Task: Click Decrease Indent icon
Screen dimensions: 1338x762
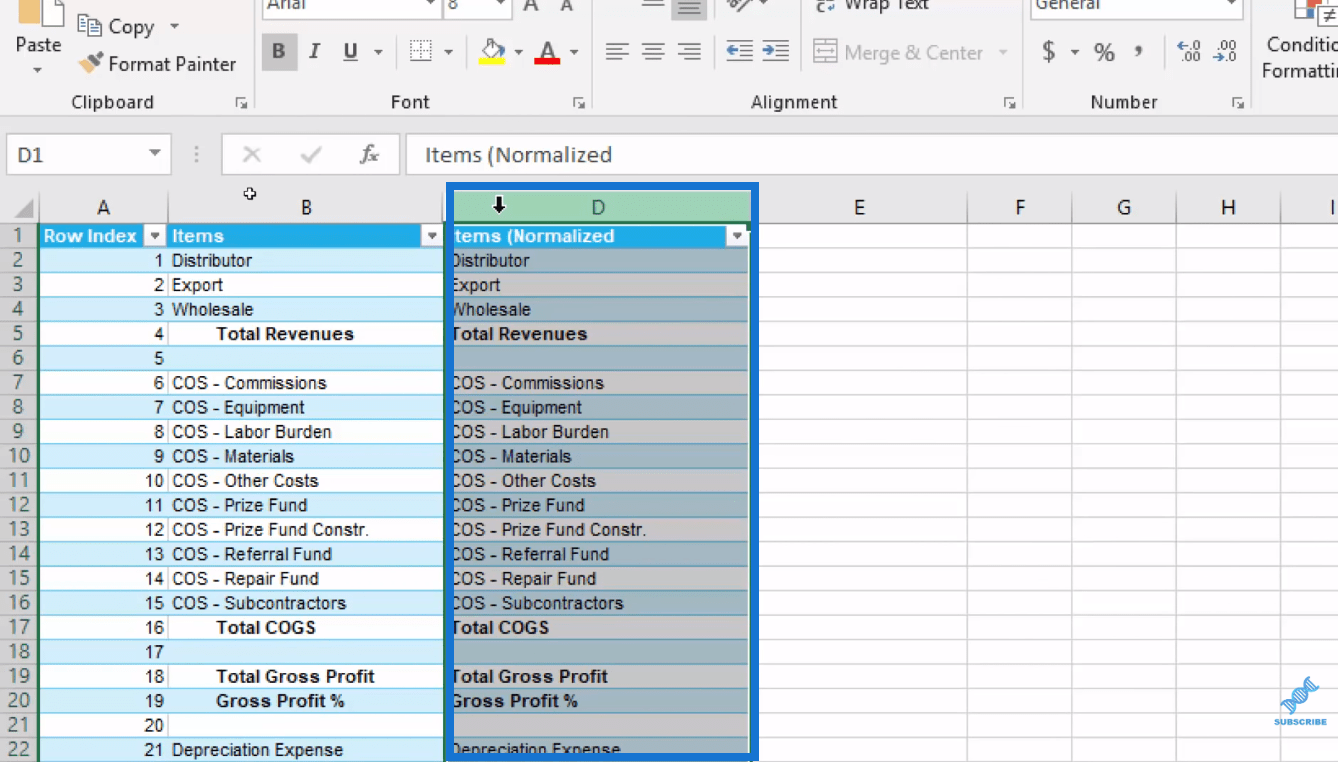Action: (739, 51)
